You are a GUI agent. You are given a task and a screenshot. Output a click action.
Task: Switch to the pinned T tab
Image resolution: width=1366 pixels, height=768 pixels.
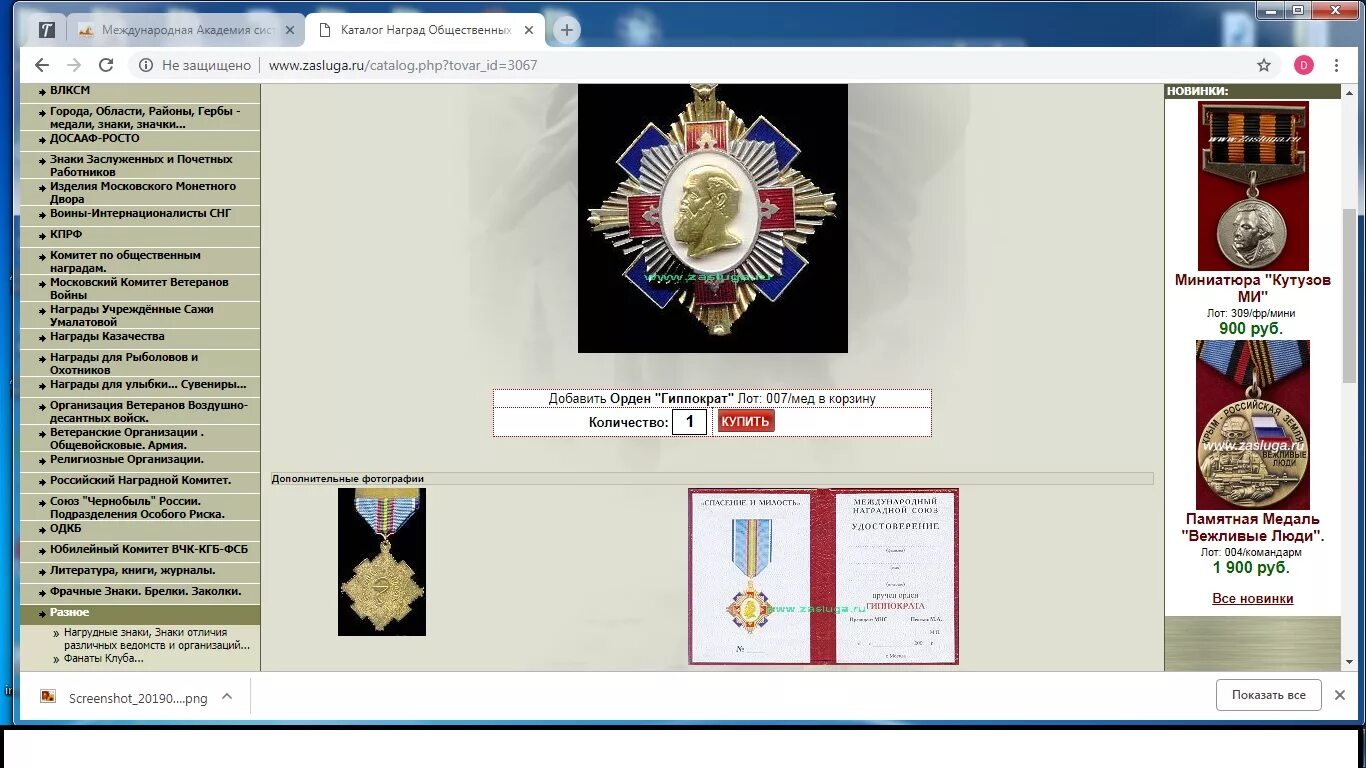coord(46,30)
